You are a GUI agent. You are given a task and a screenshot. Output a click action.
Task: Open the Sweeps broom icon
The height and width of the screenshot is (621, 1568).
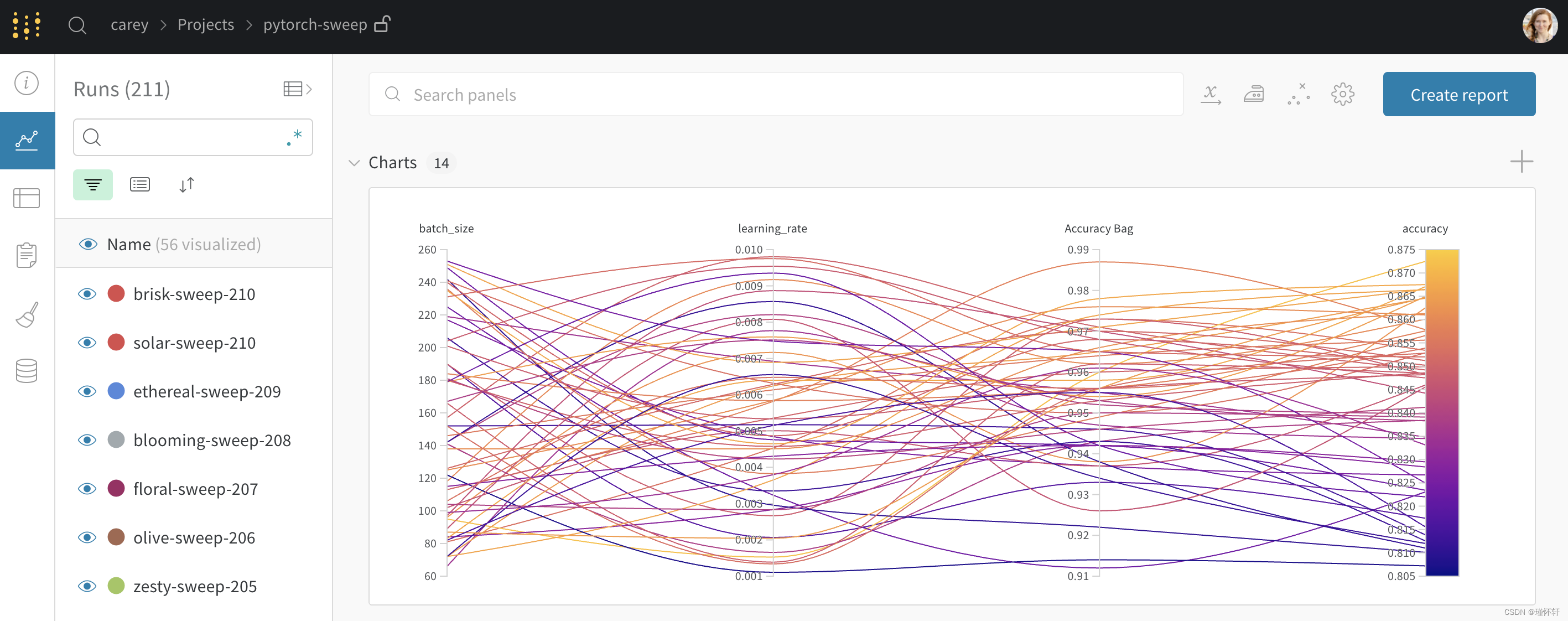26,315
